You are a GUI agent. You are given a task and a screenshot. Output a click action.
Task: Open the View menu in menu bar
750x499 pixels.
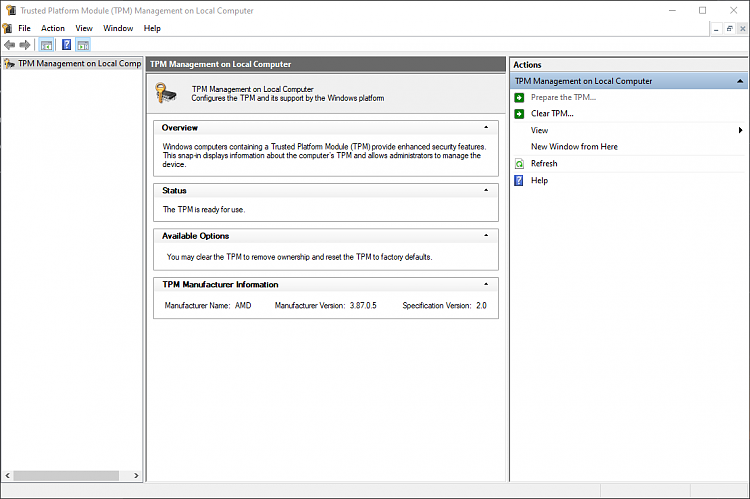[x=84, y=28]
